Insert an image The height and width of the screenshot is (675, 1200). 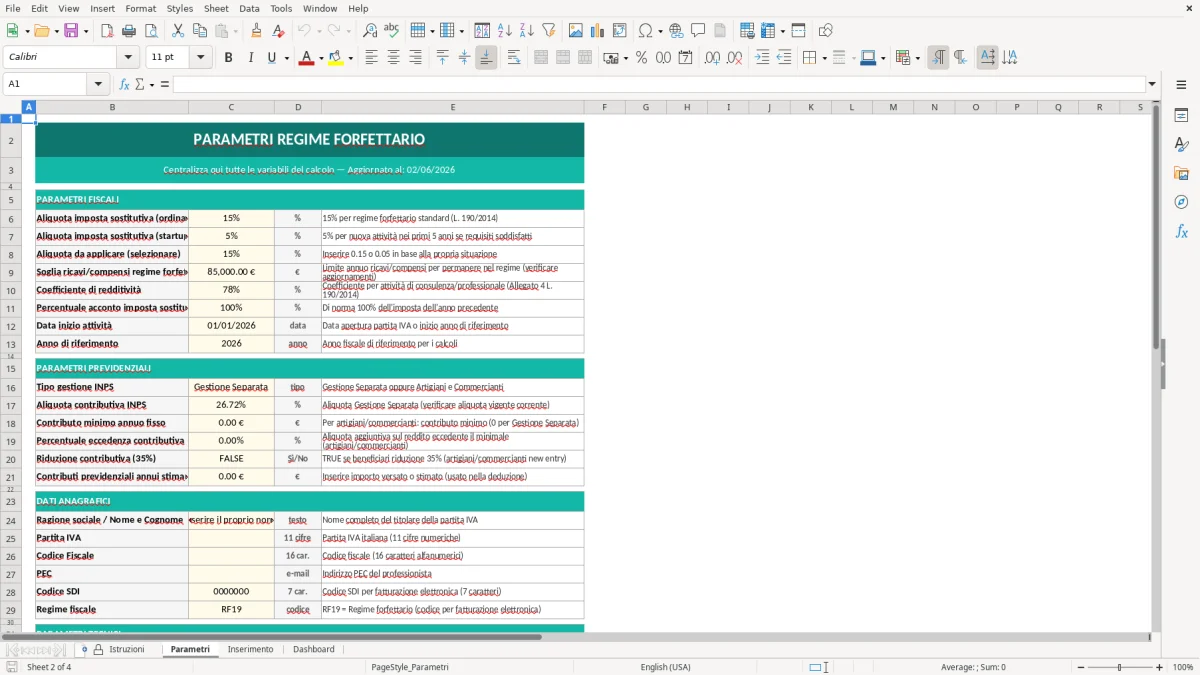coord(576,31)
